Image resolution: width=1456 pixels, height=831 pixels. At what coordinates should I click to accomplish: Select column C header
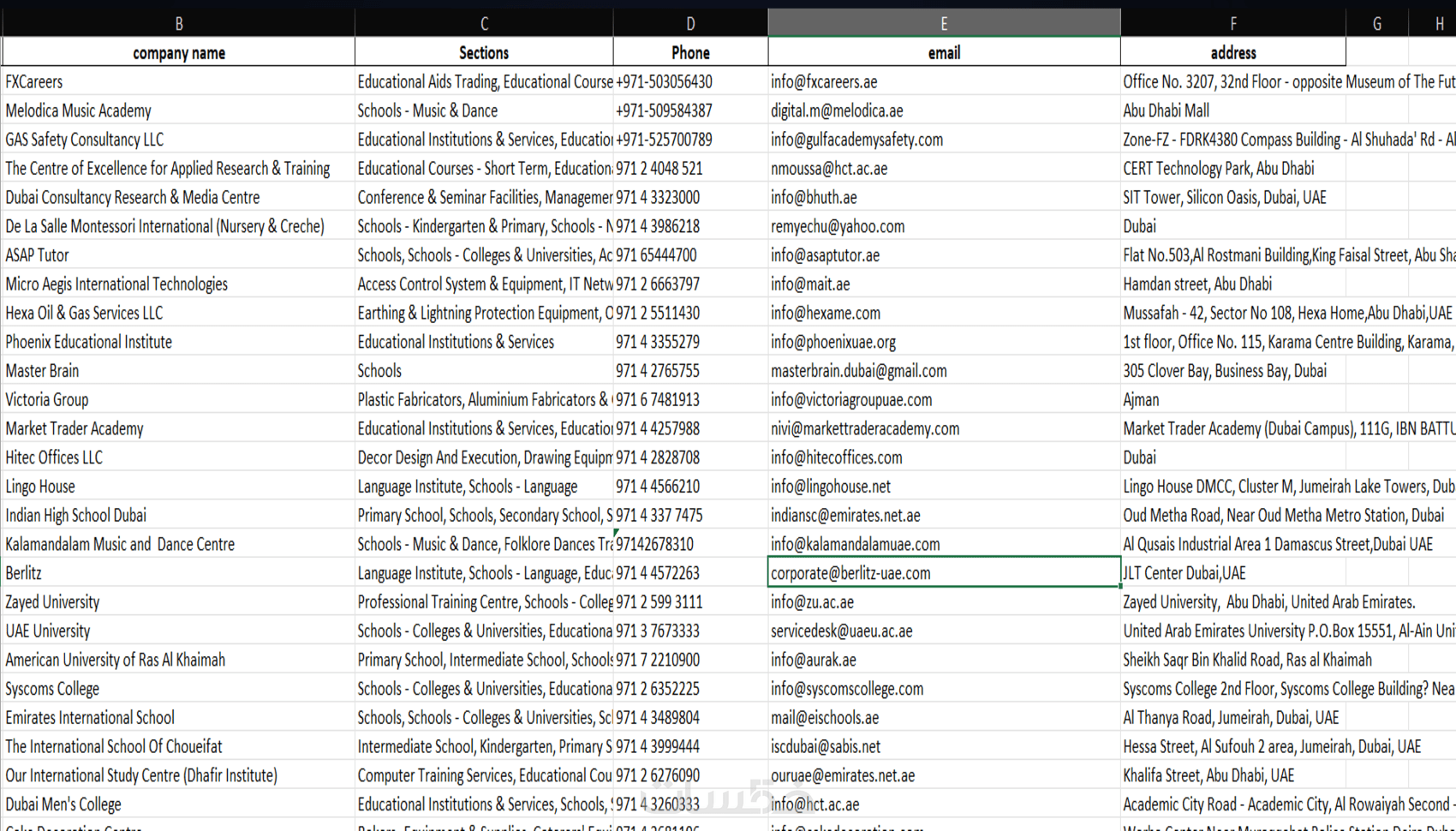484,23
